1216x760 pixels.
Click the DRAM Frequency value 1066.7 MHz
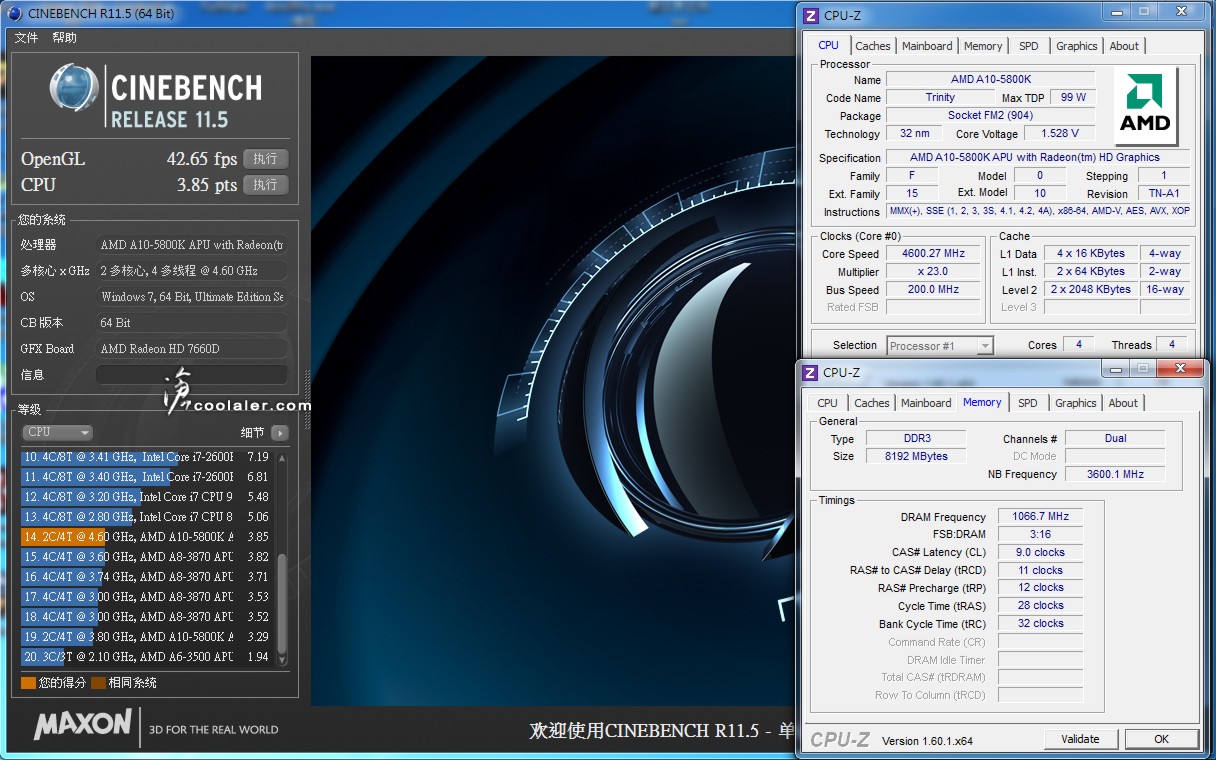coord(1040,517)
